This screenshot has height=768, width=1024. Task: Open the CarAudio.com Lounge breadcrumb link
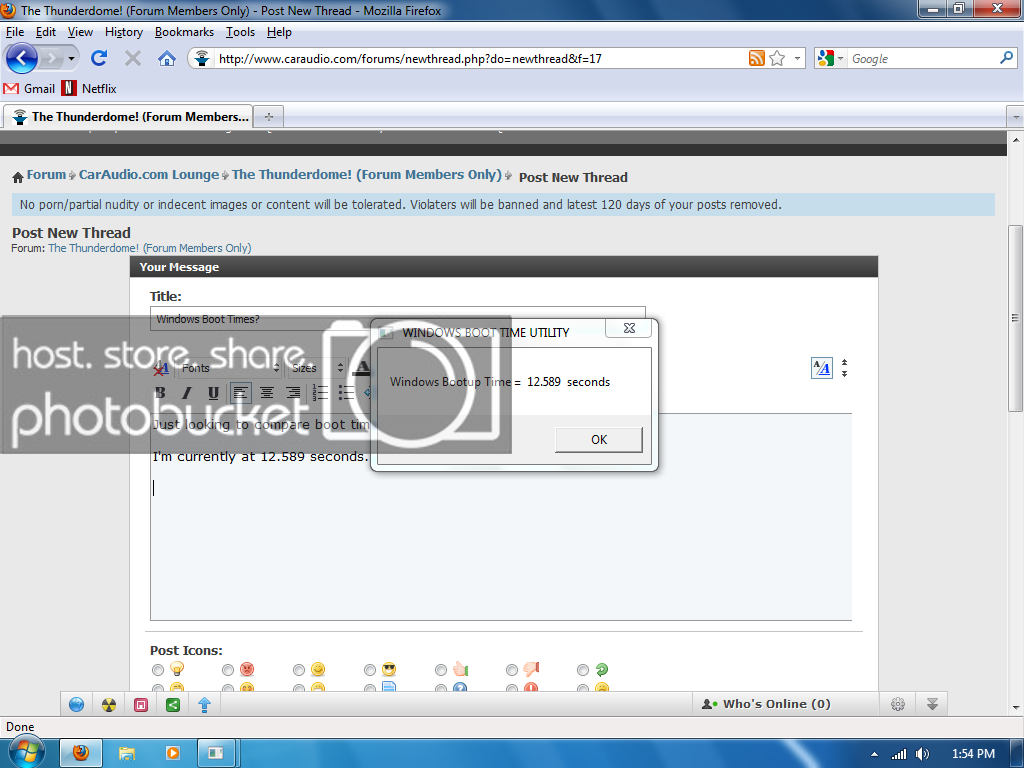149,175
